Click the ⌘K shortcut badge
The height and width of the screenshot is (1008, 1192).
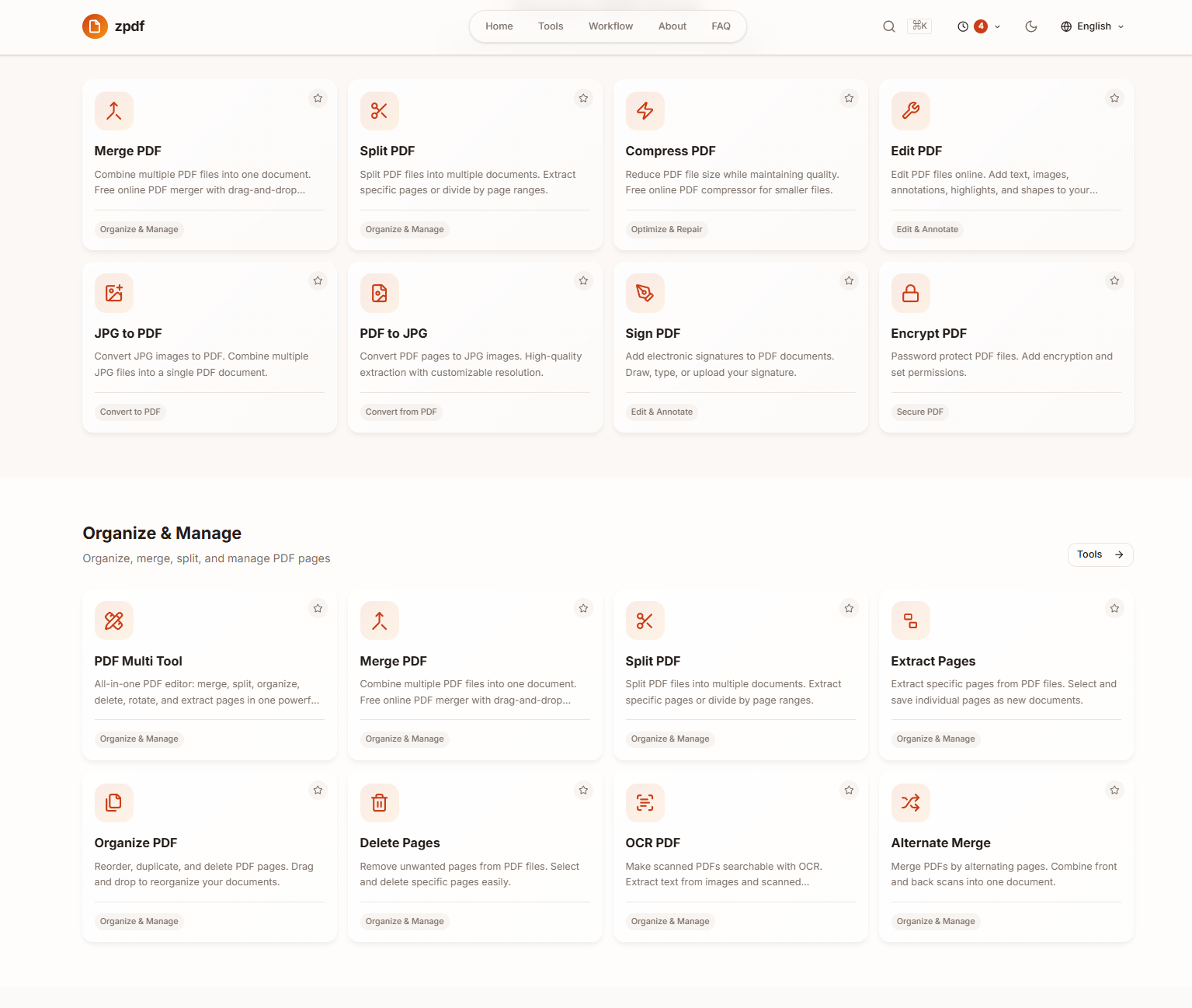point(919,26)
